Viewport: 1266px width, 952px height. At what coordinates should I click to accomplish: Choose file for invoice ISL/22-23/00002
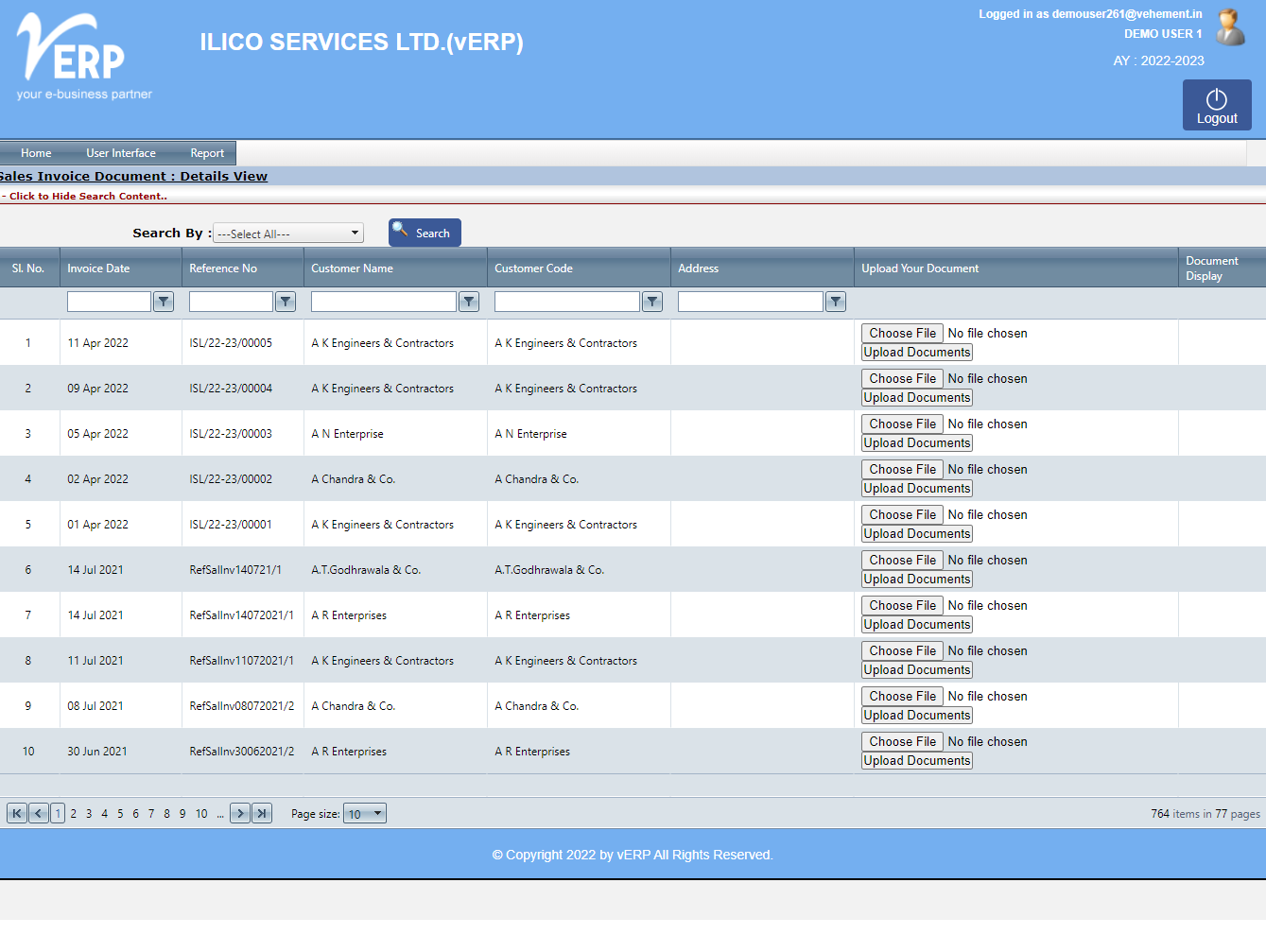pyautogui.click(x=902, y=469)
